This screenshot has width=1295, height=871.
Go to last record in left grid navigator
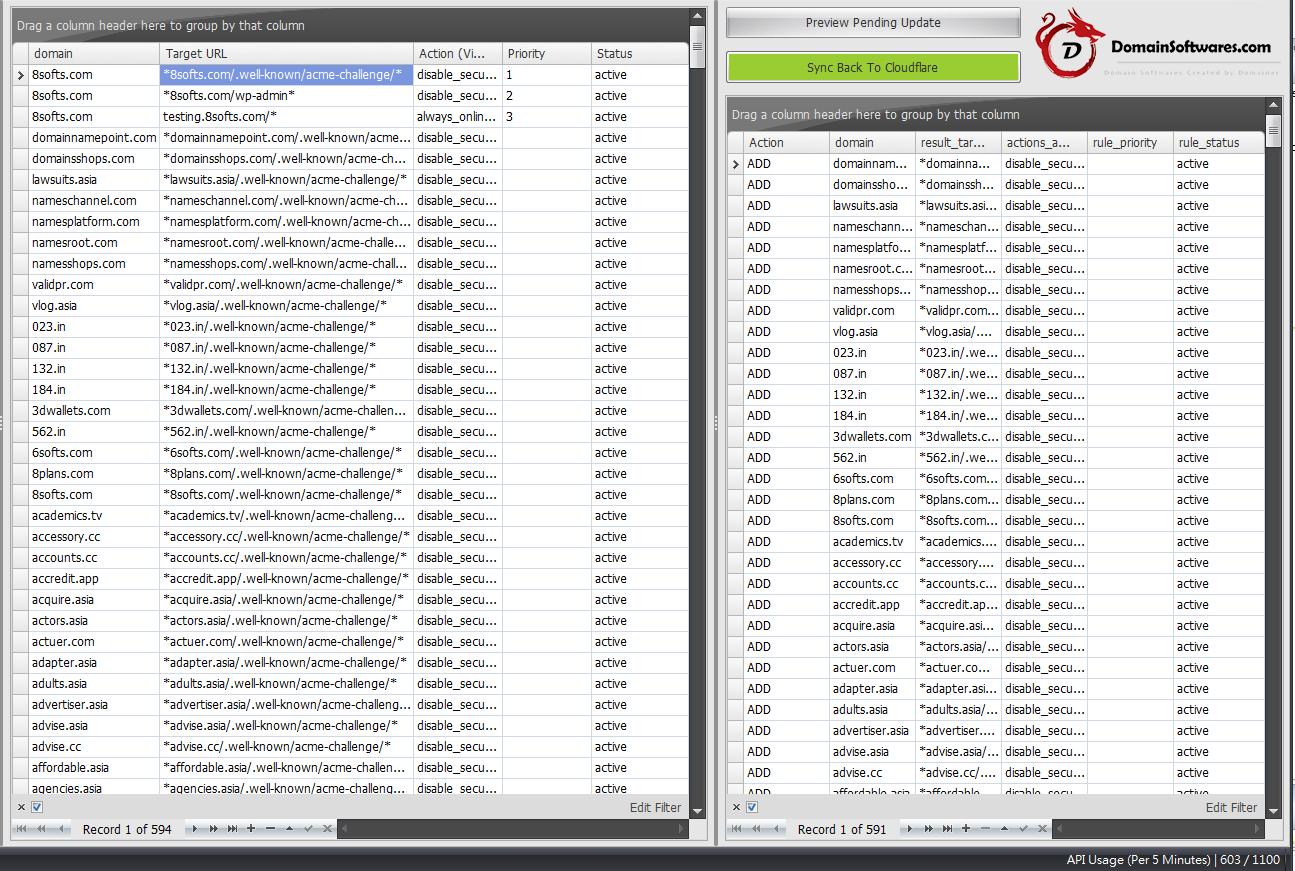[x=232, y=829]
